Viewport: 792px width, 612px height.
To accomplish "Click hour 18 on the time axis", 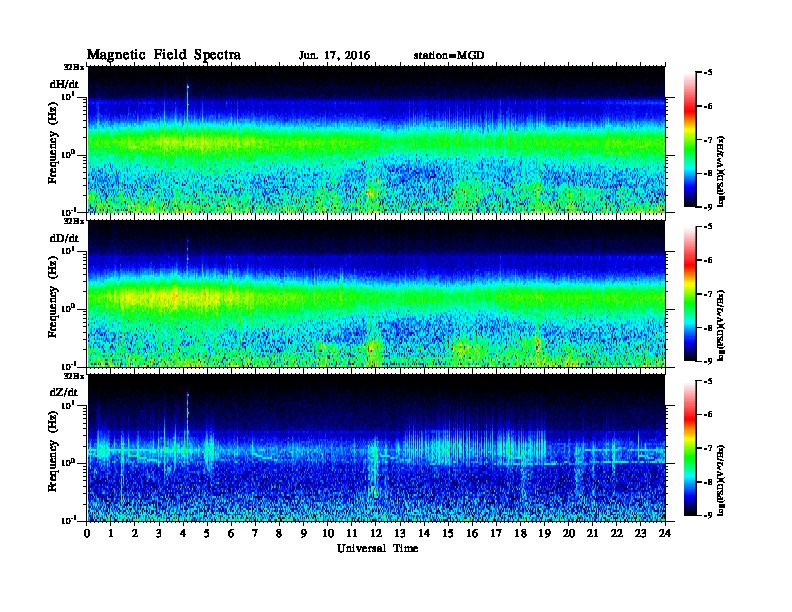I will point(520,534).
